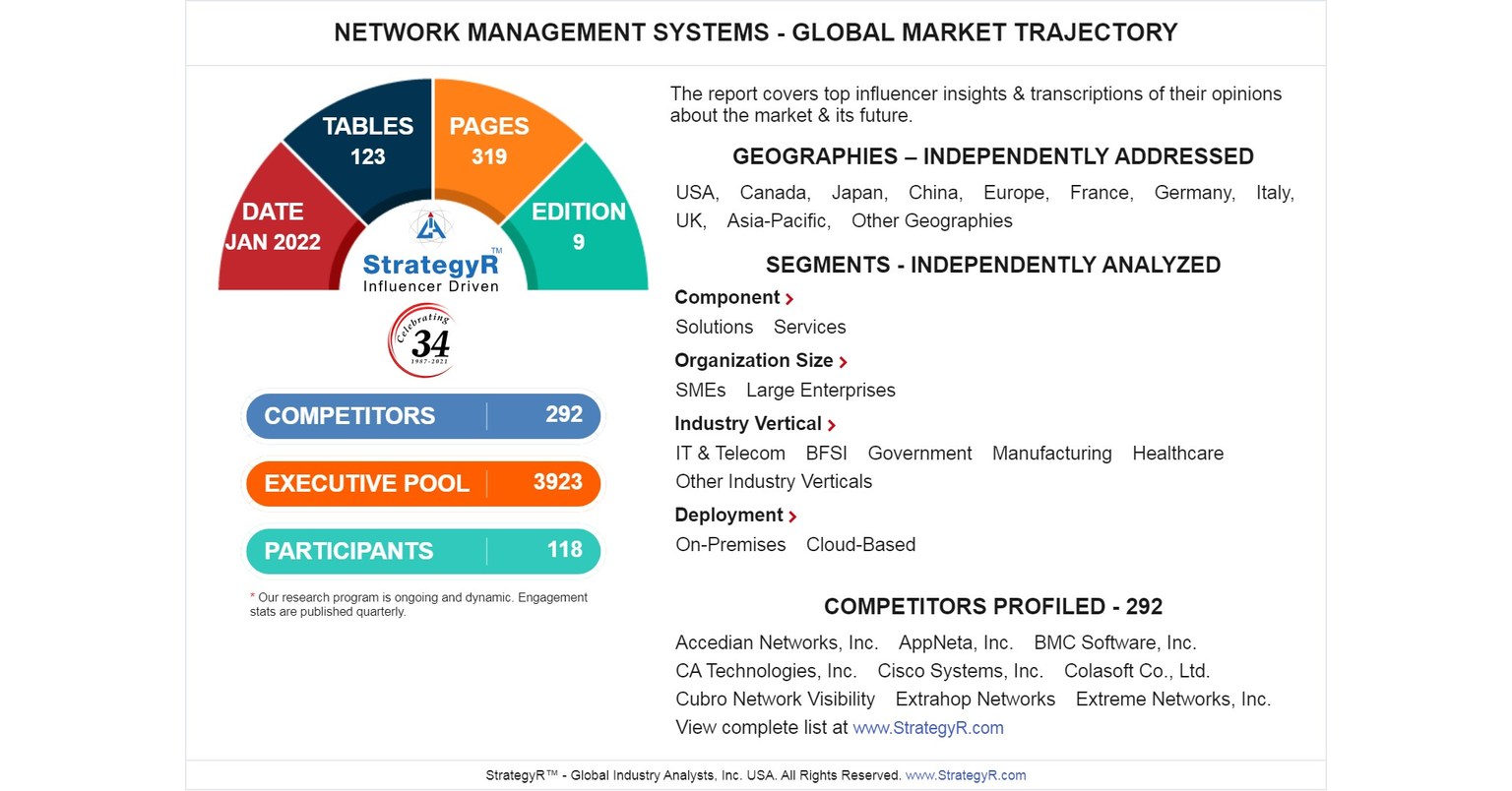This screenshot has height=791, width=1512.
Task: Select the PARTICIPANTS 118 stat badge
Action: 422,551
